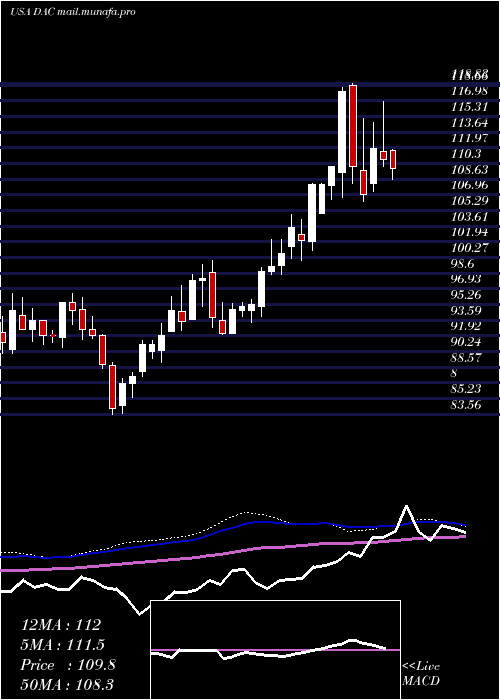The height and width of the screenshot is (700, 500).
Task: Click the 90.24 price axis label
Action: pyautogui.click(x=467, y=342)
